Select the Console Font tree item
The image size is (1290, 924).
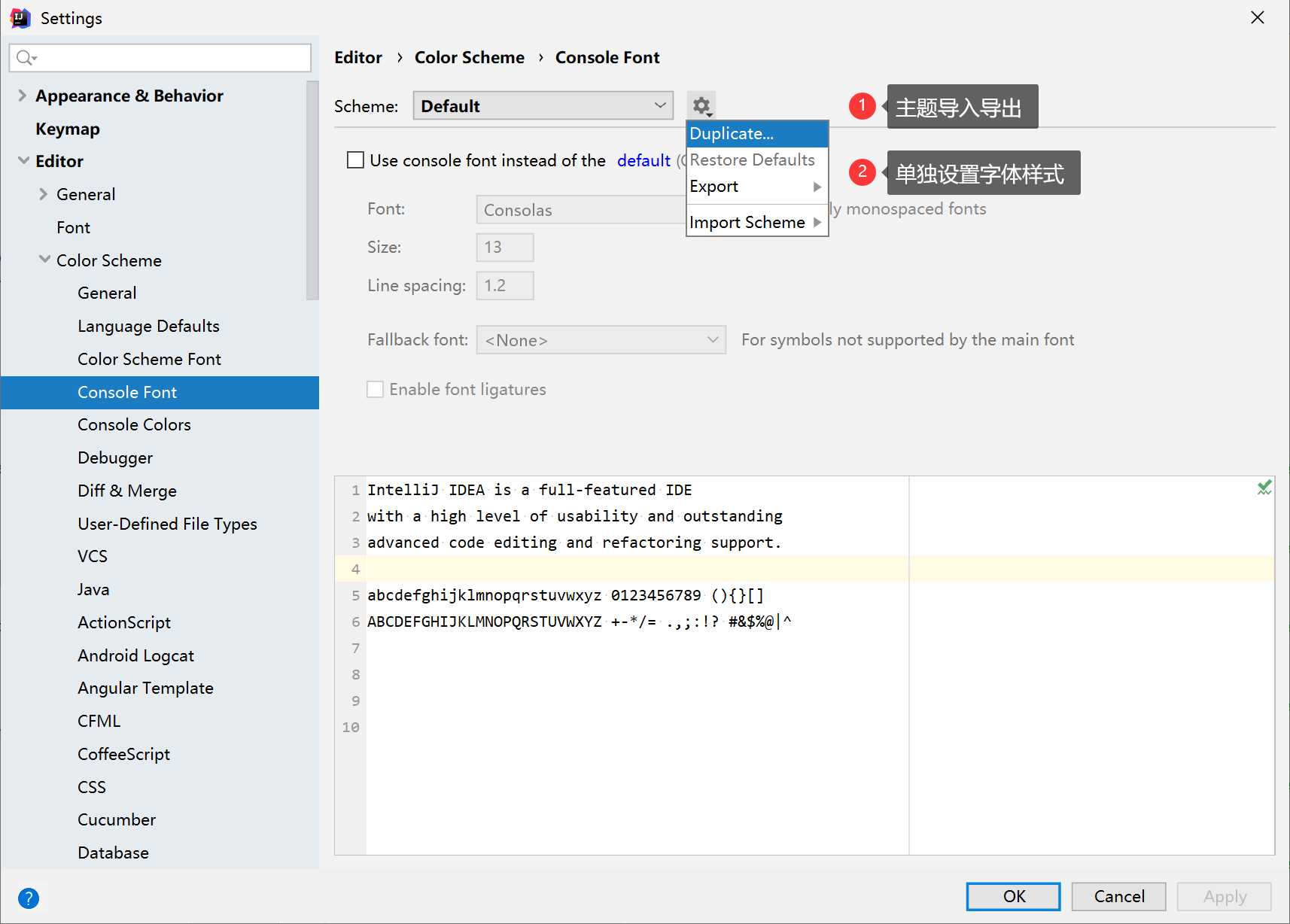click(160, 392)
